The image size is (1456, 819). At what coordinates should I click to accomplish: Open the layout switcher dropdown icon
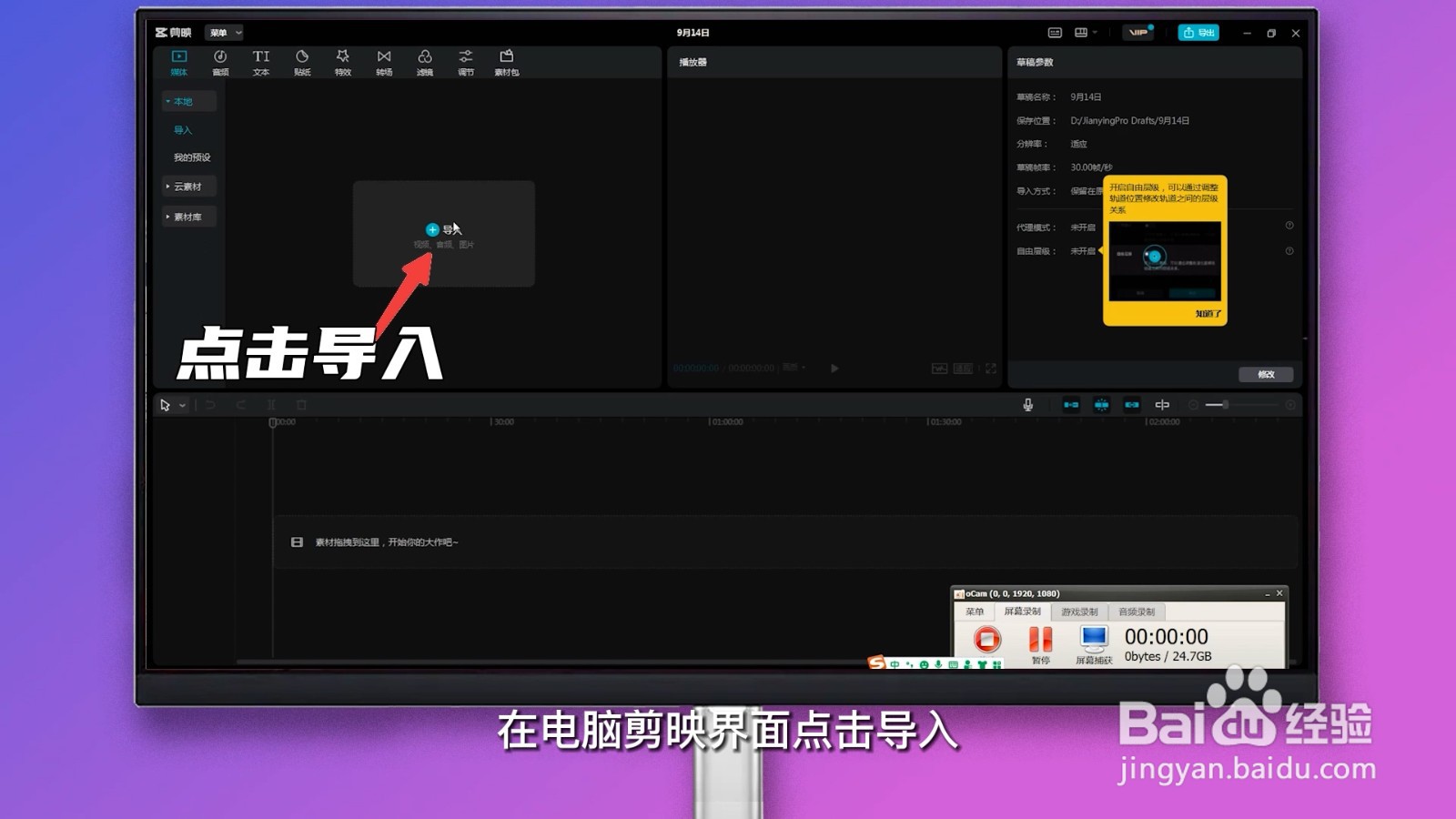click(x=1086, y=33)
